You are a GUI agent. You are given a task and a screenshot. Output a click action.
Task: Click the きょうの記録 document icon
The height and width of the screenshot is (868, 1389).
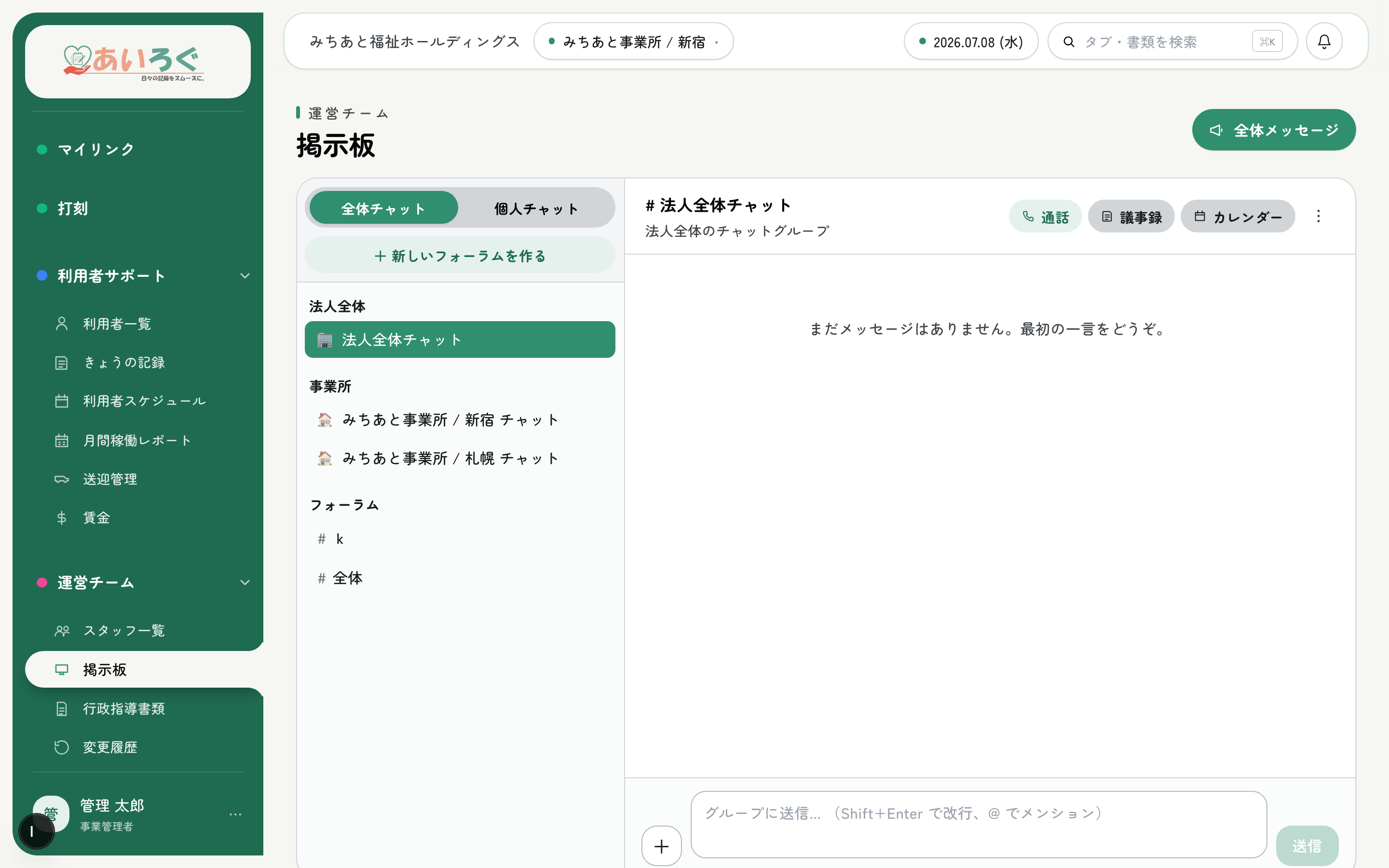point(61,363)
